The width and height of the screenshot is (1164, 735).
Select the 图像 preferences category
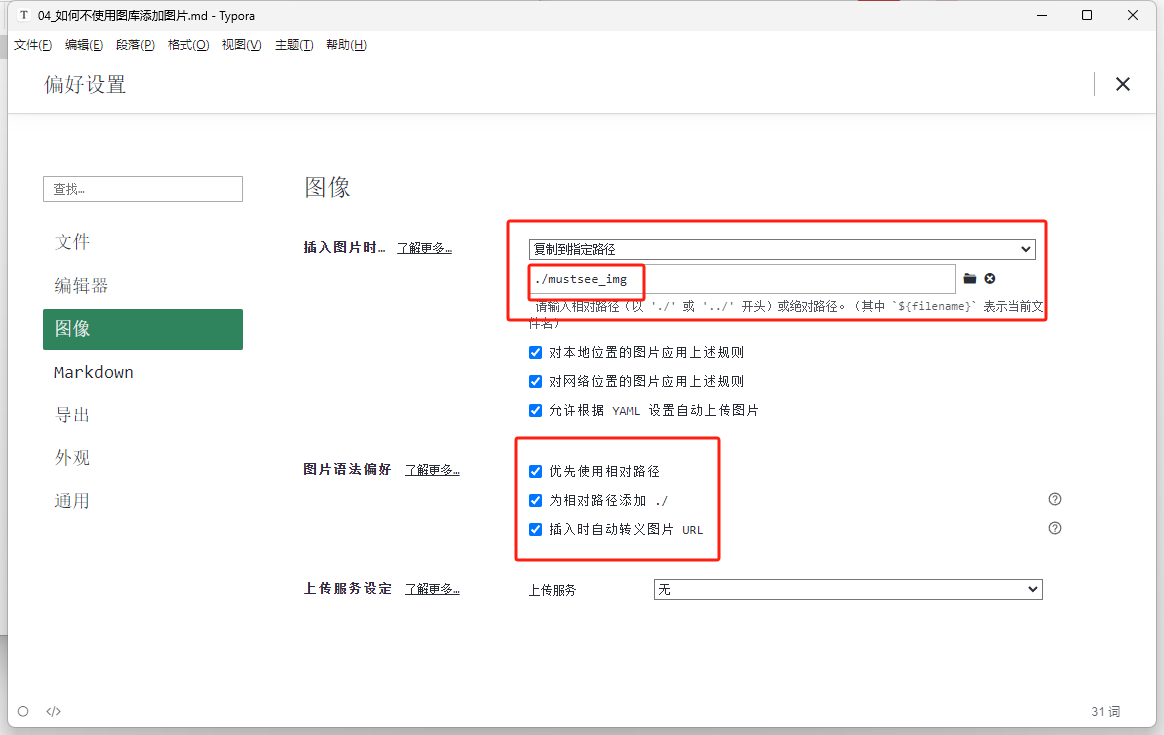click(x=143, y=329)
